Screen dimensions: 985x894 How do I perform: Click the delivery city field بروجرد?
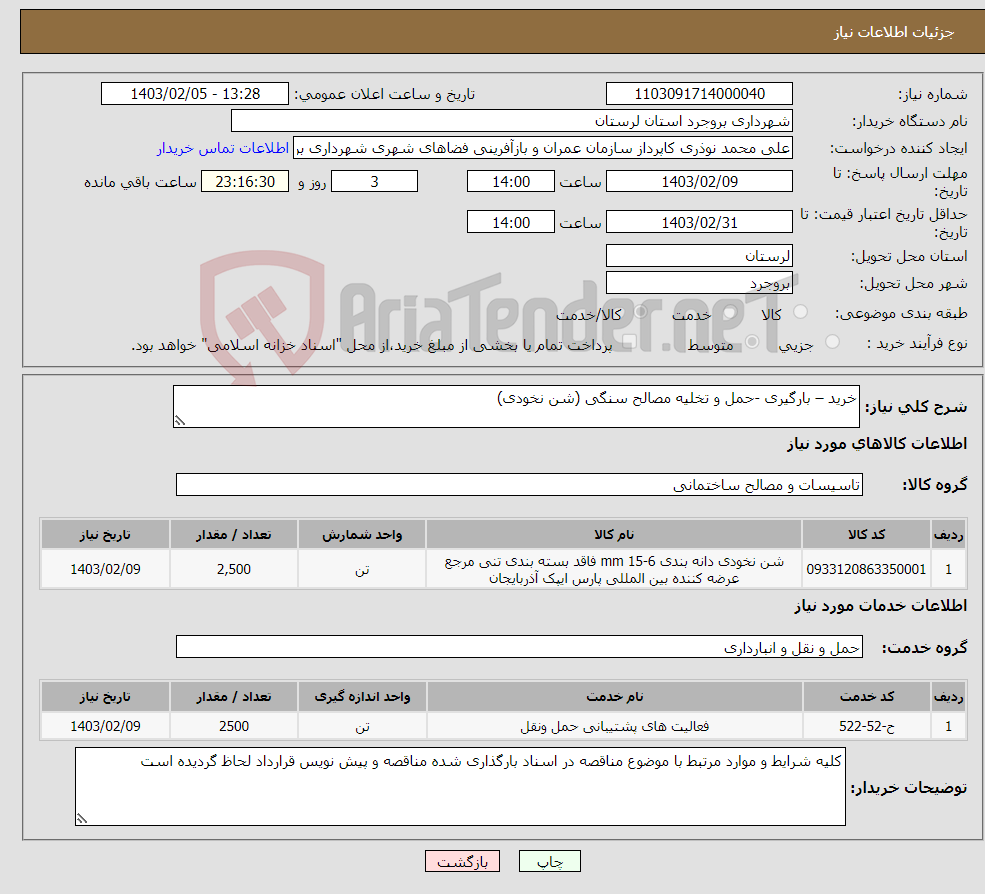[x=699, y=283]
